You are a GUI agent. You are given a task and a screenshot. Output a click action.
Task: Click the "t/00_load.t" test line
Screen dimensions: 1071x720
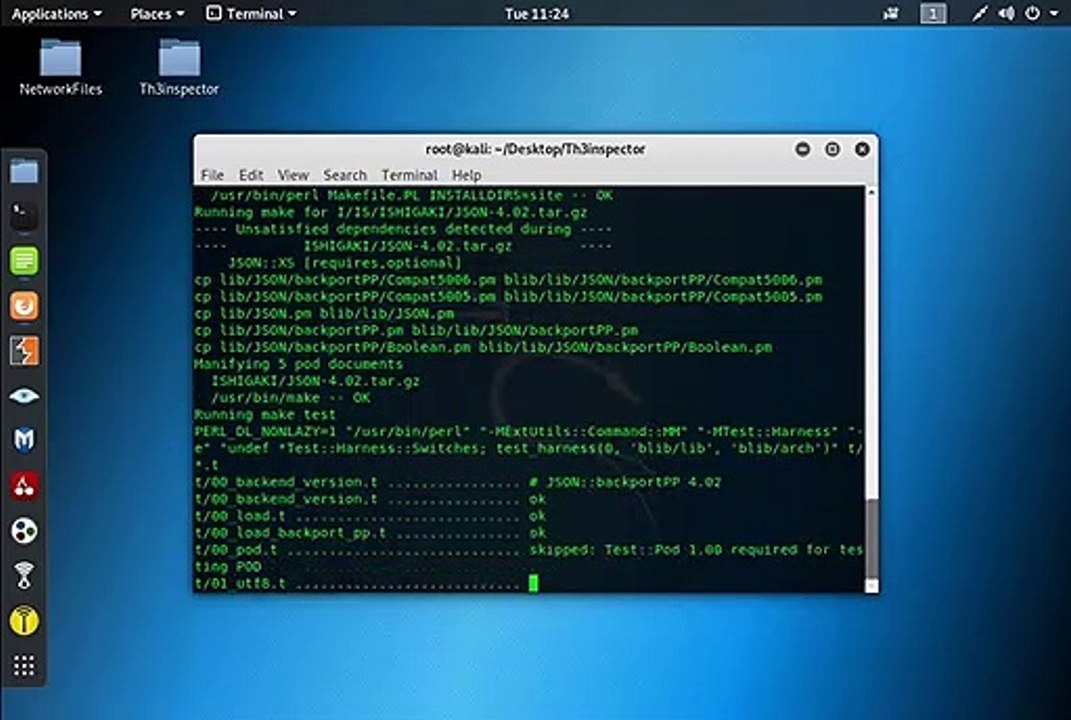[x=370, y=516]
